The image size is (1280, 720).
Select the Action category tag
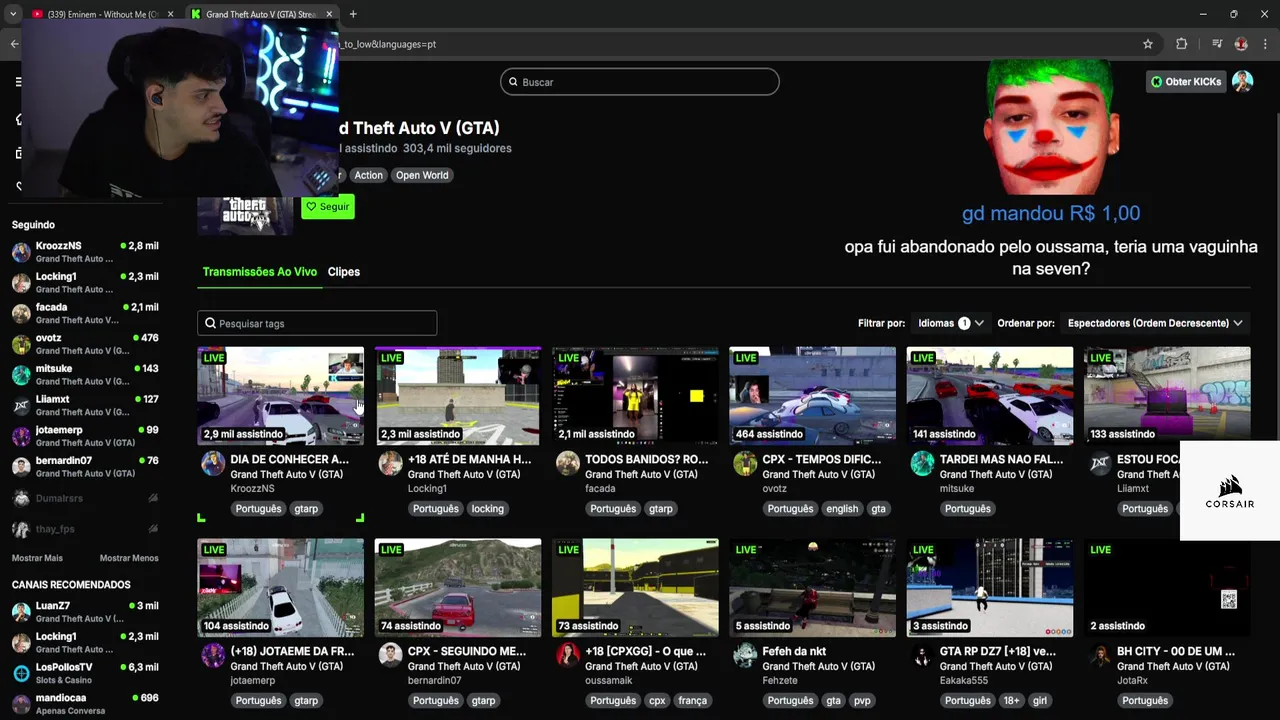point(368,175)
